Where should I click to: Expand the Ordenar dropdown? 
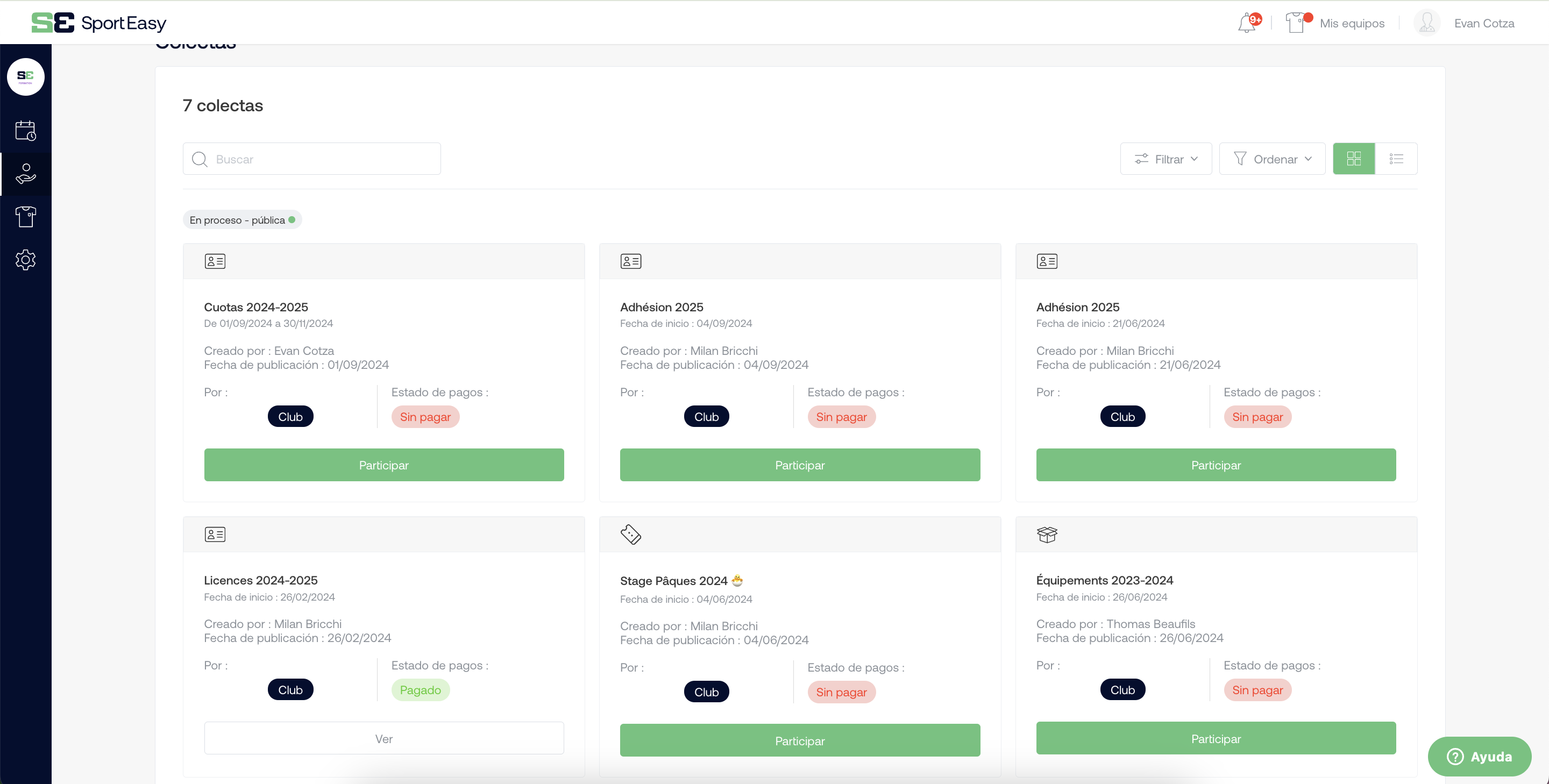tap(1272, 159)
